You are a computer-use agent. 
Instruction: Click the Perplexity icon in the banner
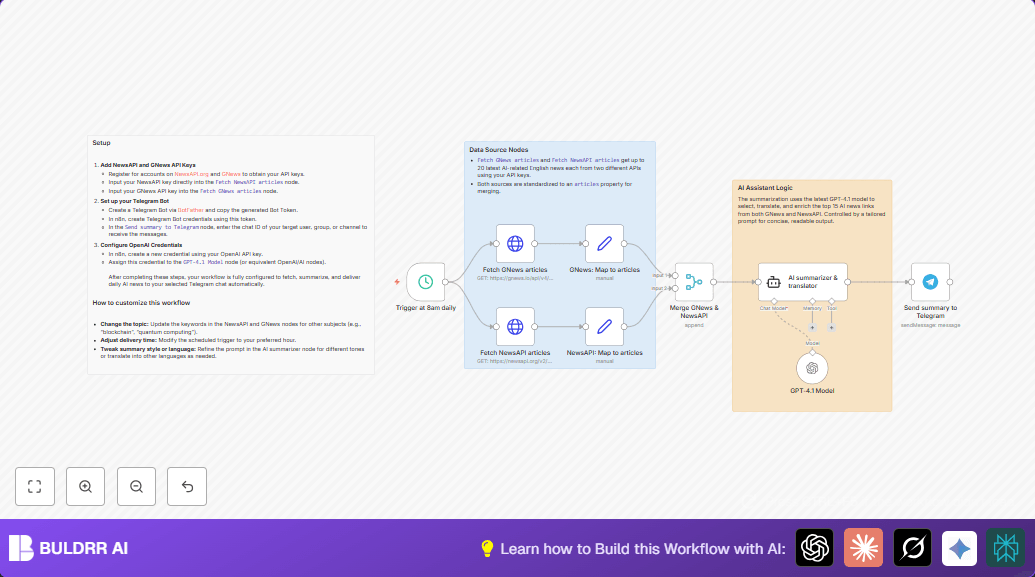(x=1006, y=548)
